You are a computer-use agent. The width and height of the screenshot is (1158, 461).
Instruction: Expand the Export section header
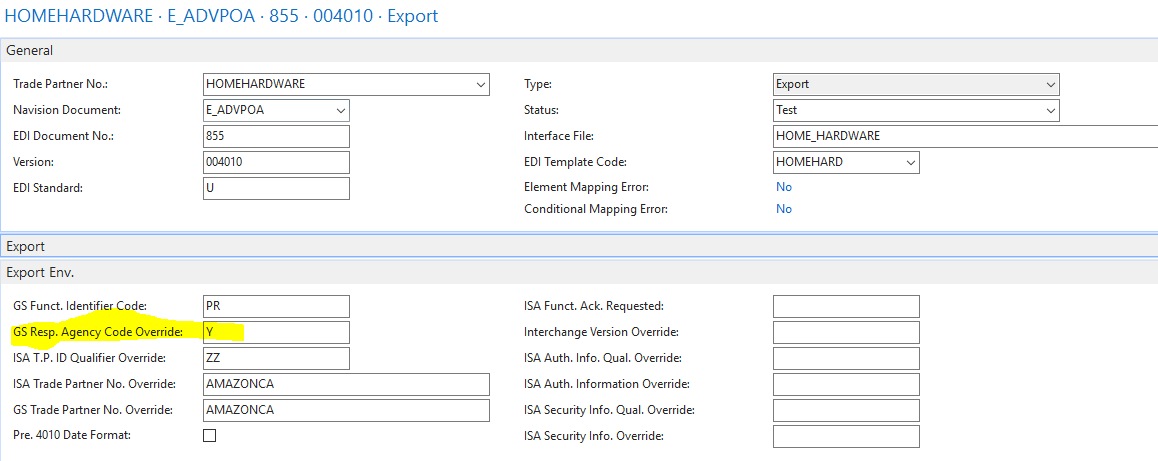579,246
